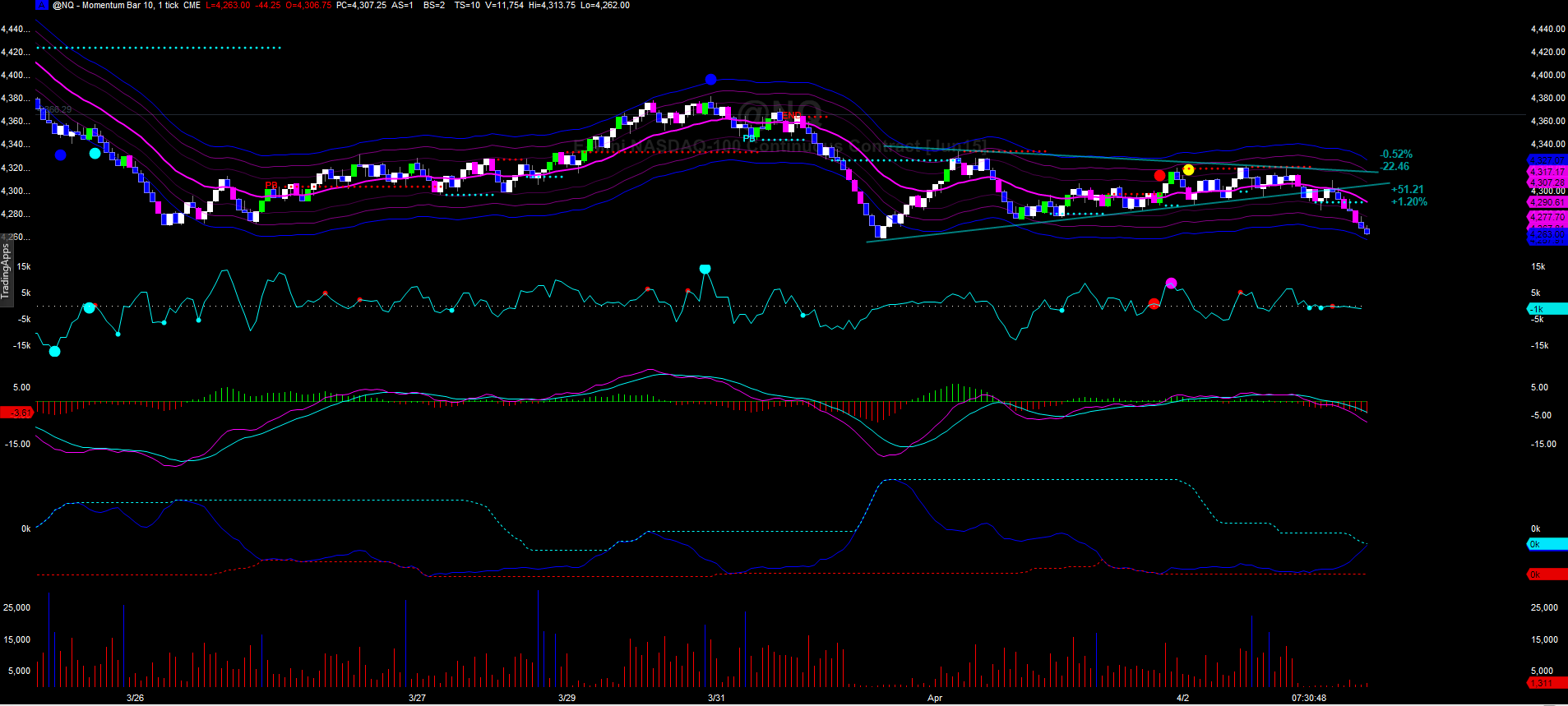The height and width of the screenshot is (706, 1568).
Task: Click the -0.52% trendline annotation
Action: pyautogui.click(x=1396, y=155)
